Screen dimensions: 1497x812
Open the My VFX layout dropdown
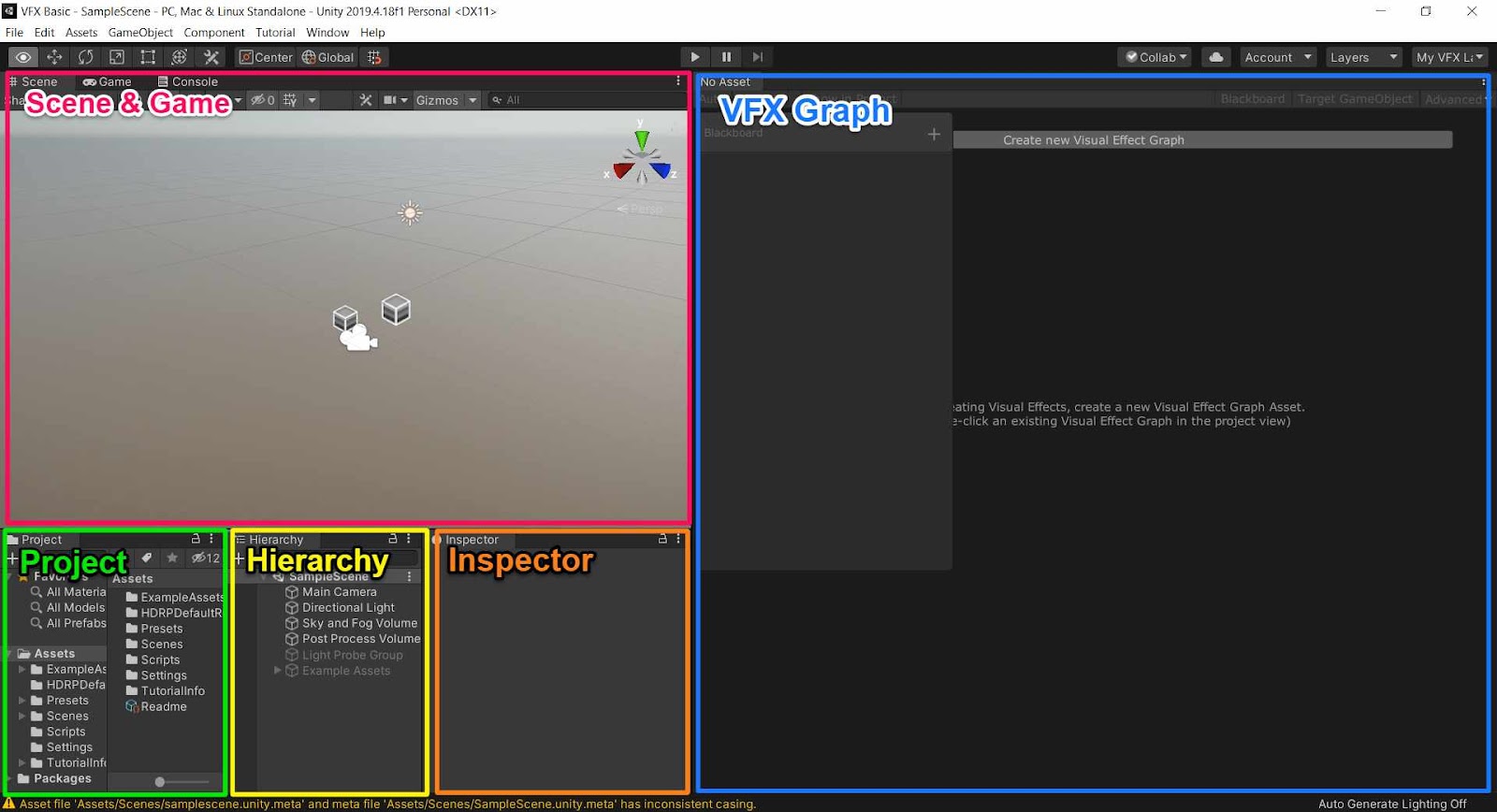(x=1449, y=57)
